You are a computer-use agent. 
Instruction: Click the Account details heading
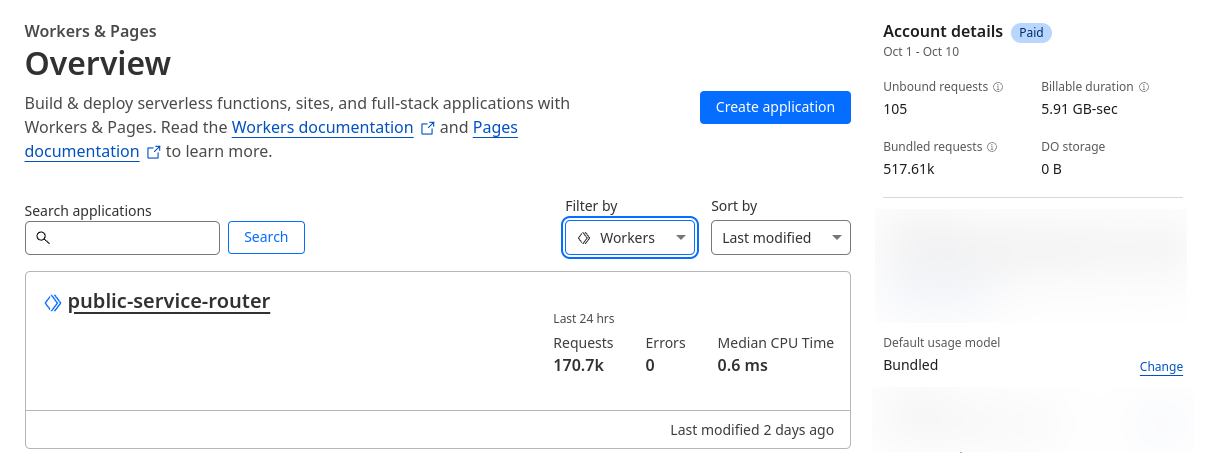click(x=943, y=32)
